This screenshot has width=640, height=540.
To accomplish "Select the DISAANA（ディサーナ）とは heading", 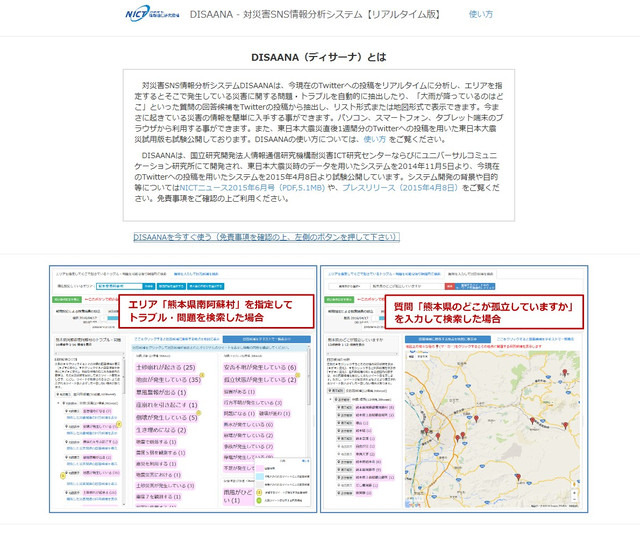I will pyautogui.click(x=319, y=57).
